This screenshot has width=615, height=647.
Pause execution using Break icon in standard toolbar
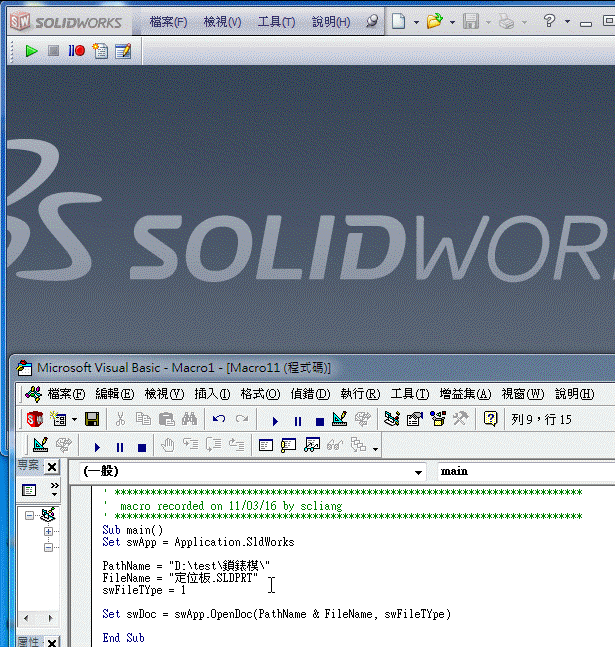pyautogui.click(x=298, y=421)
